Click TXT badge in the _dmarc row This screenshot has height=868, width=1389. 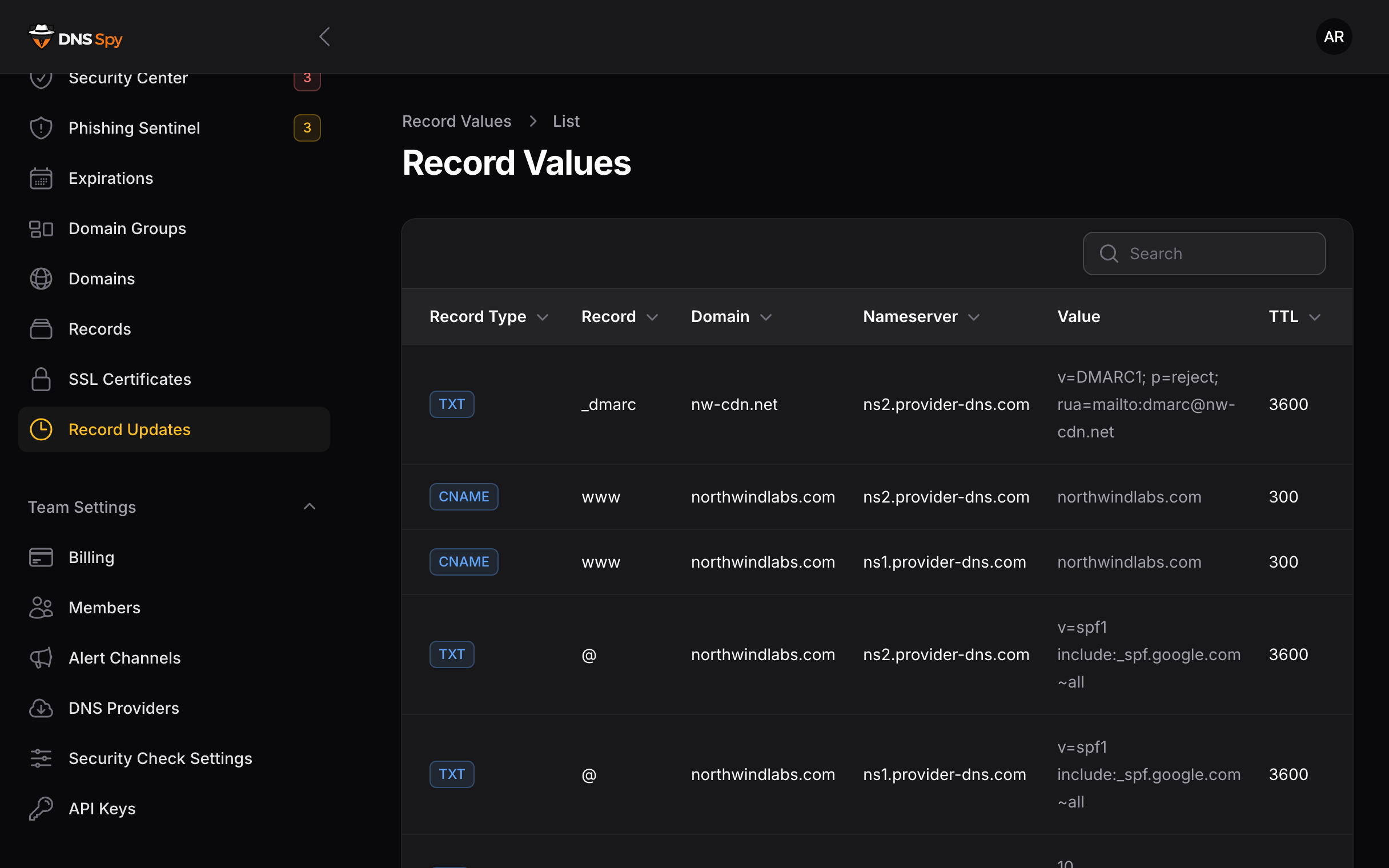tap(452, 404)
